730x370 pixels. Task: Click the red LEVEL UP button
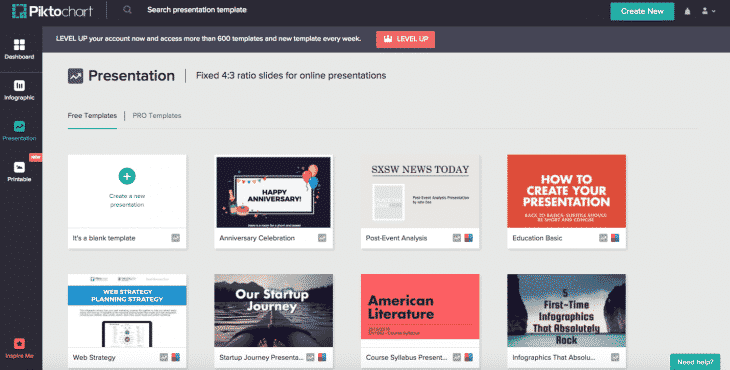click(x=406, y=39)
